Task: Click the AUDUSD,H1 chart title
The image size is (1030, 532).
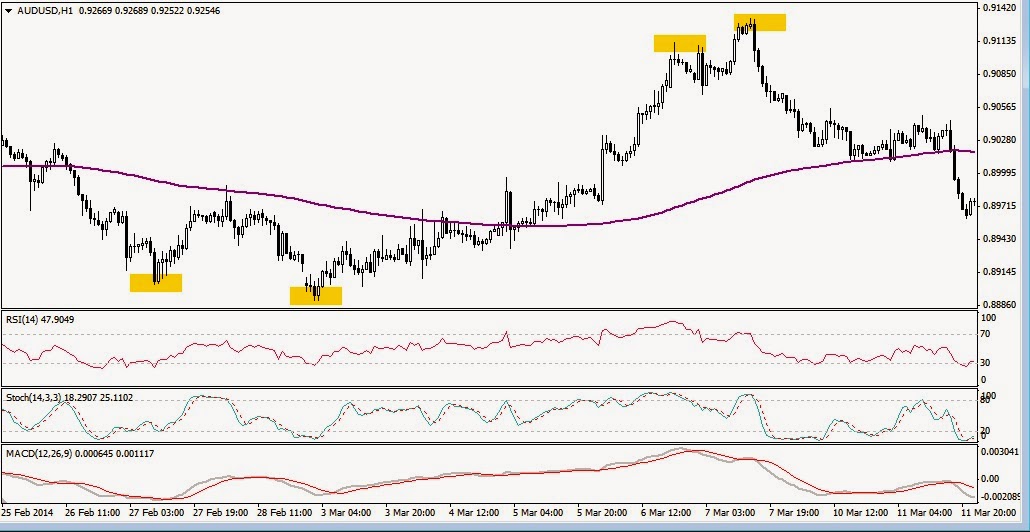Action: pyautogui.click(x=44, y=11)
